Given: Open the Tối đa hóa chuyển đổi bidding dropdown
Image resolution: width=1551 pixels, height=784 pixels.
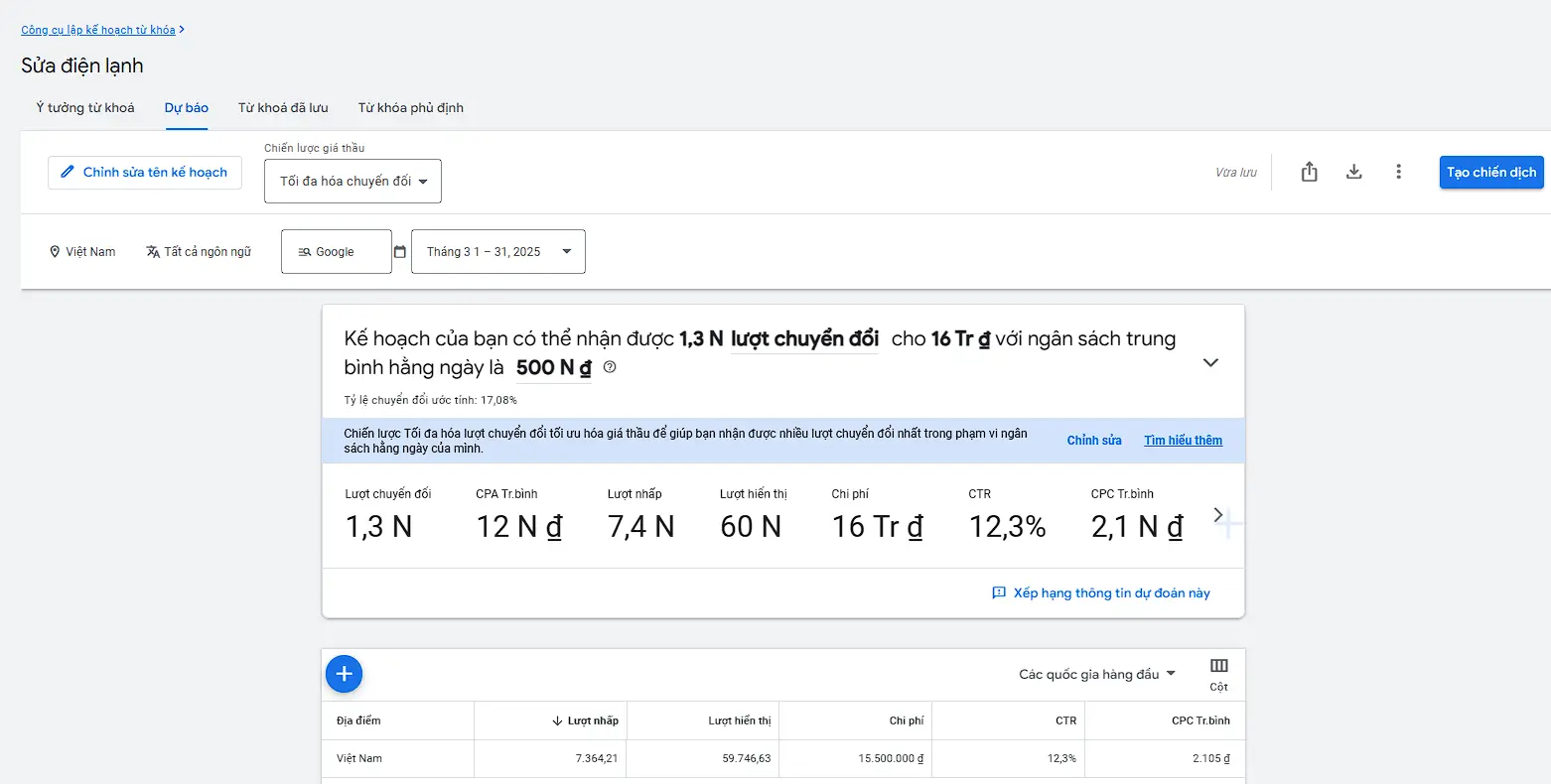Looking at the screenshot, I should (352, 182).
